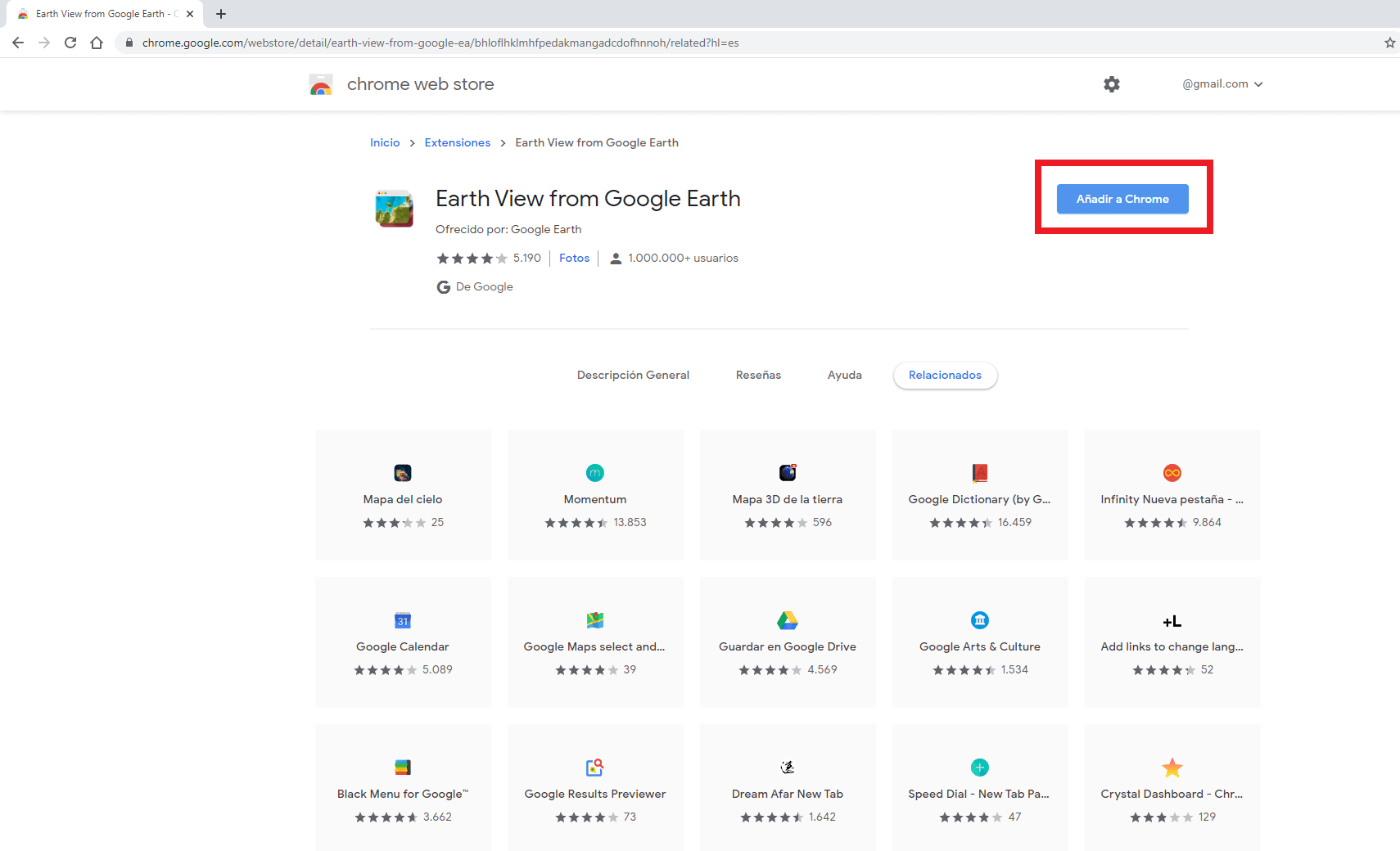Click the padlock site info icon

pyautogui.click(x=129, y=43)
